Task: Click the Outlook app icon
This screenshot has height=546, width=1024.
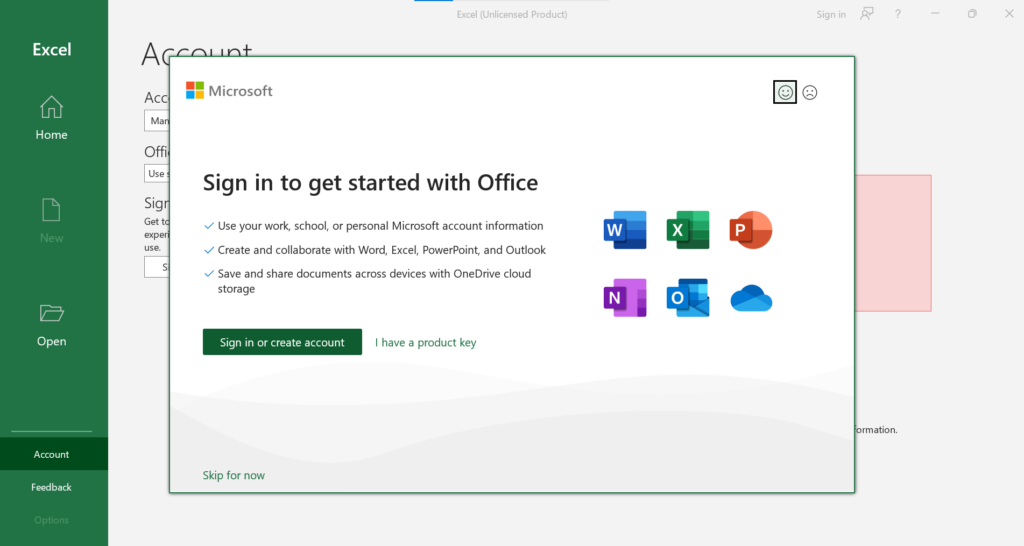Action: [688, 298]
